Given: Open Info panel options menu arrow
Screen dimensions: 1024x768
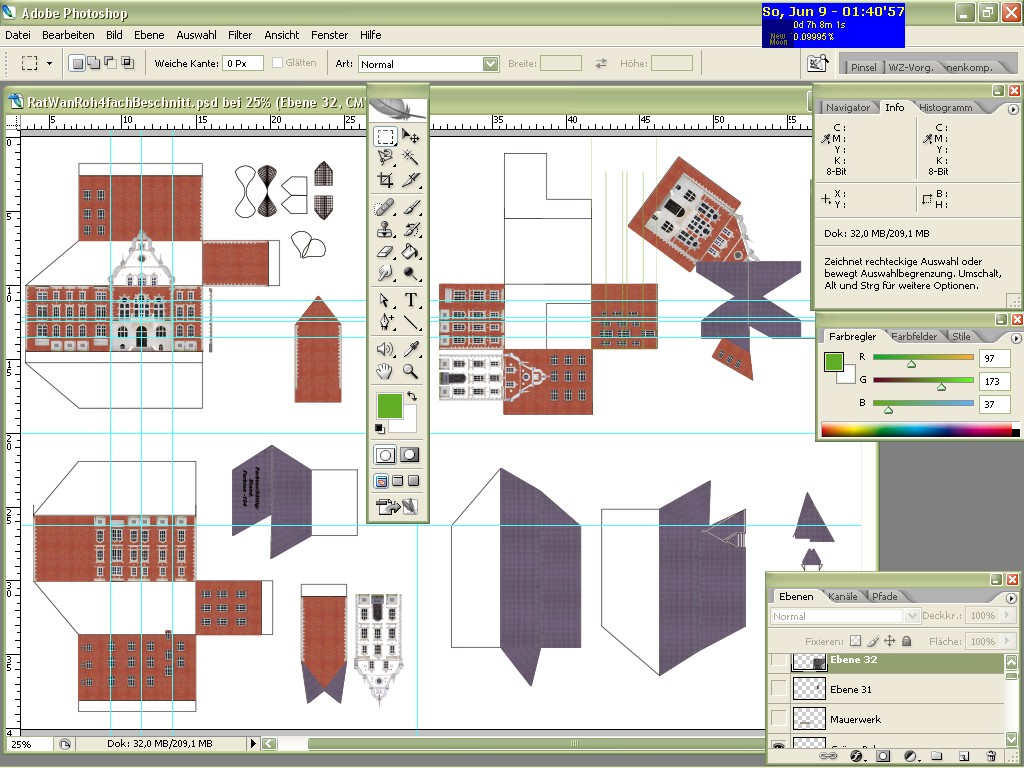Looking at the screenshot, I should click(1013, 109).
